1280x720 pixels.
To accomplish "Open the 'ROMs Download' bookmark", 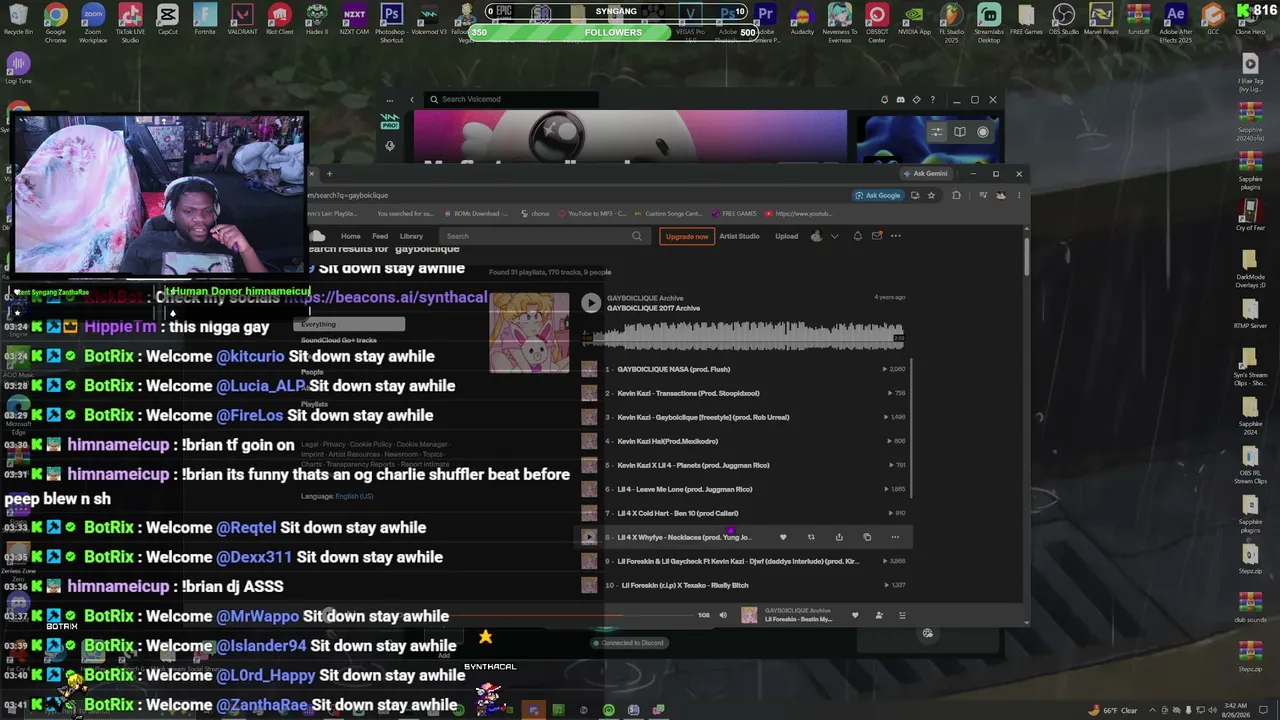I will pyautogui.click(x=475, y=213).
